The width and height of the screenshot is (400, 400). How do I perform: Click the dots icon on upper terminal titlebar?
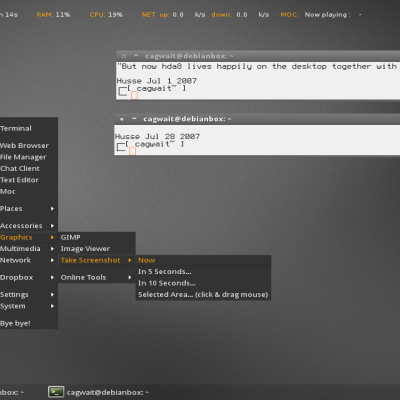(124, 56)
